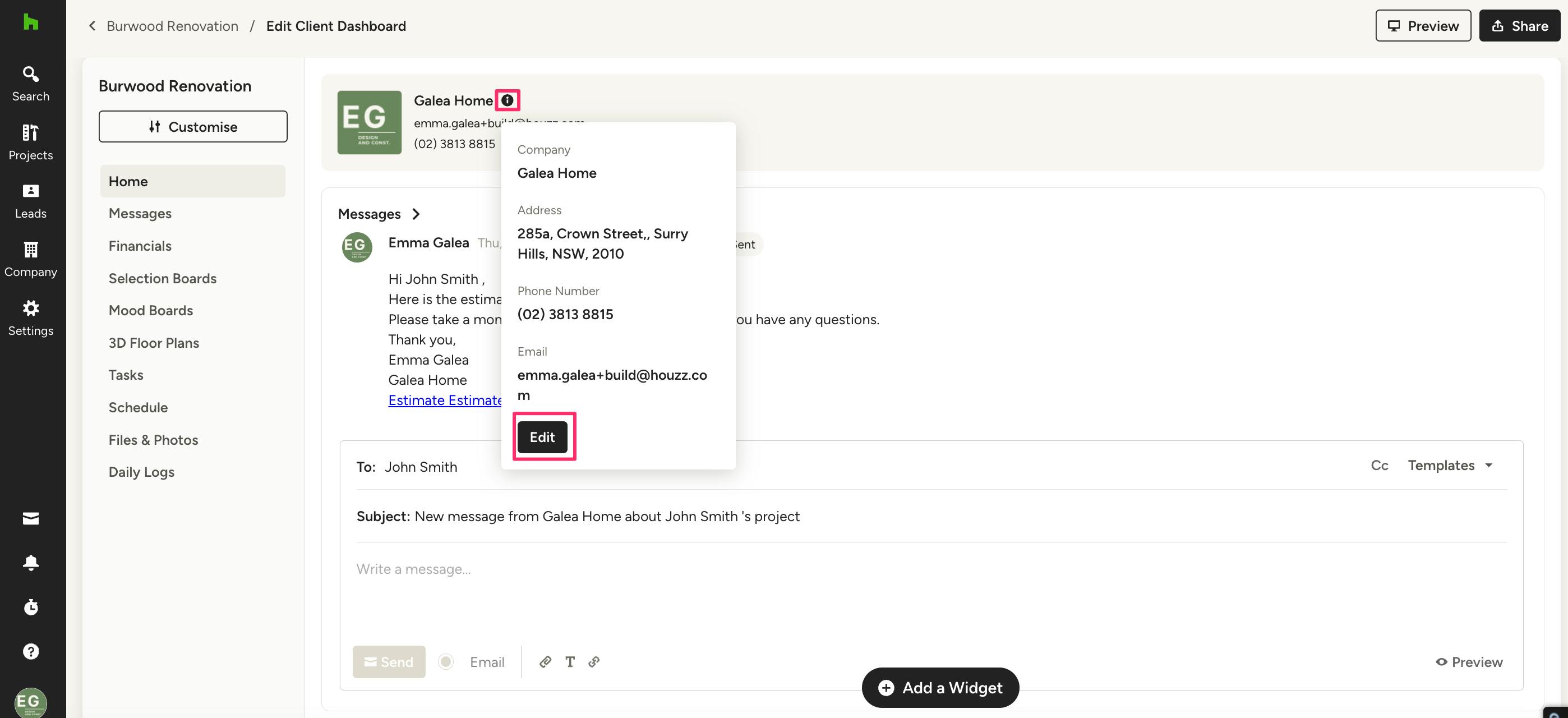Open the time tracker stopwatch icon
The height and width of the screenshot is (718, 1568).
30,606
